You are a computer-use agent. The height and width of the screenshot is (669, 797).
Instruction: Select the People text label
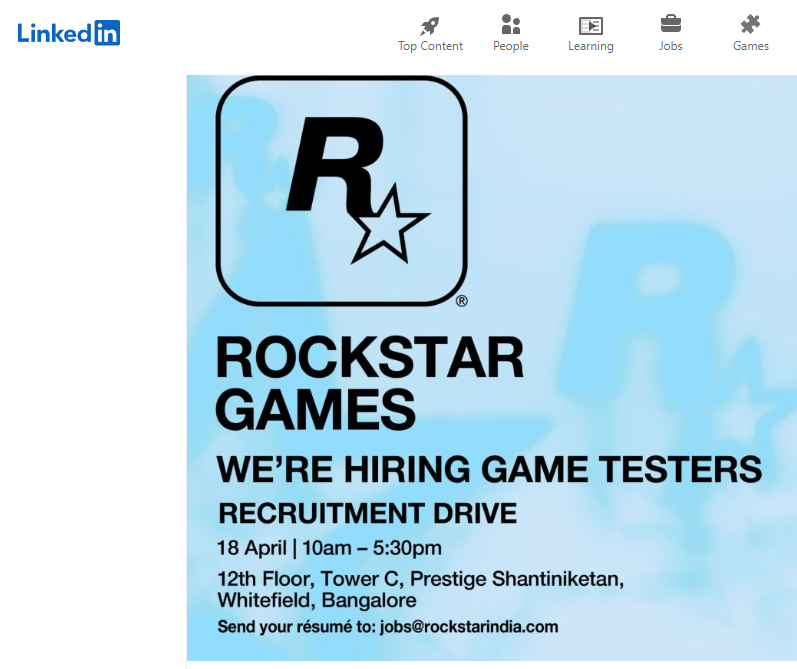pos(510,46)
